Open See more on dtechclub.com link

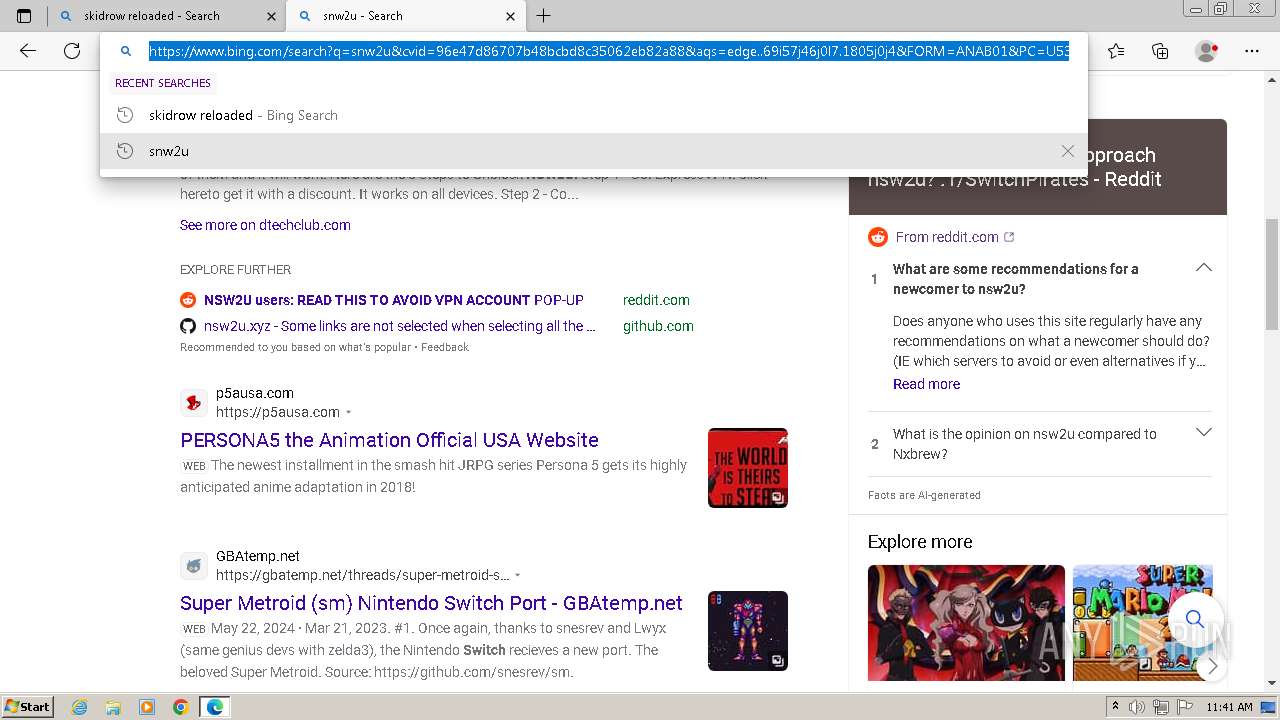click(x=265, y=225)
